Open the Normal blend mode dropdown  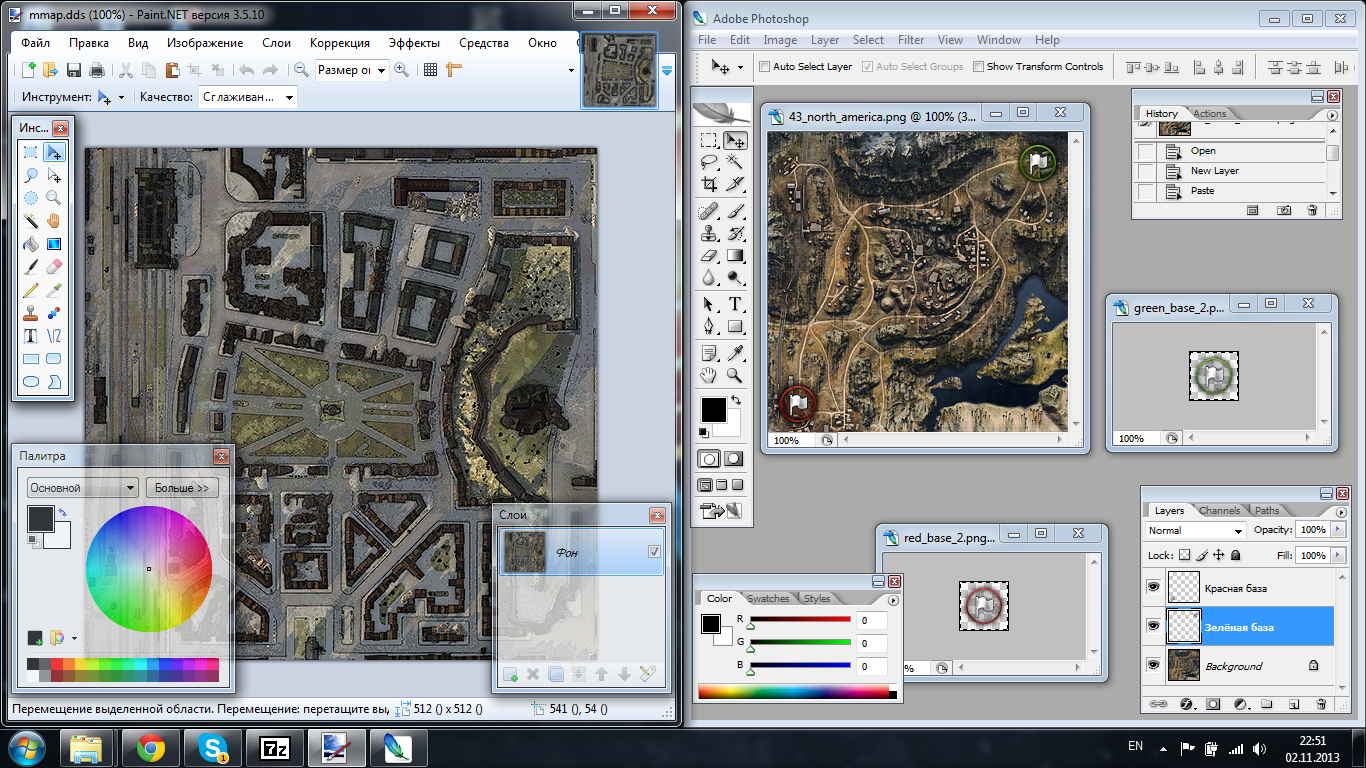(x=1196, y=530)
